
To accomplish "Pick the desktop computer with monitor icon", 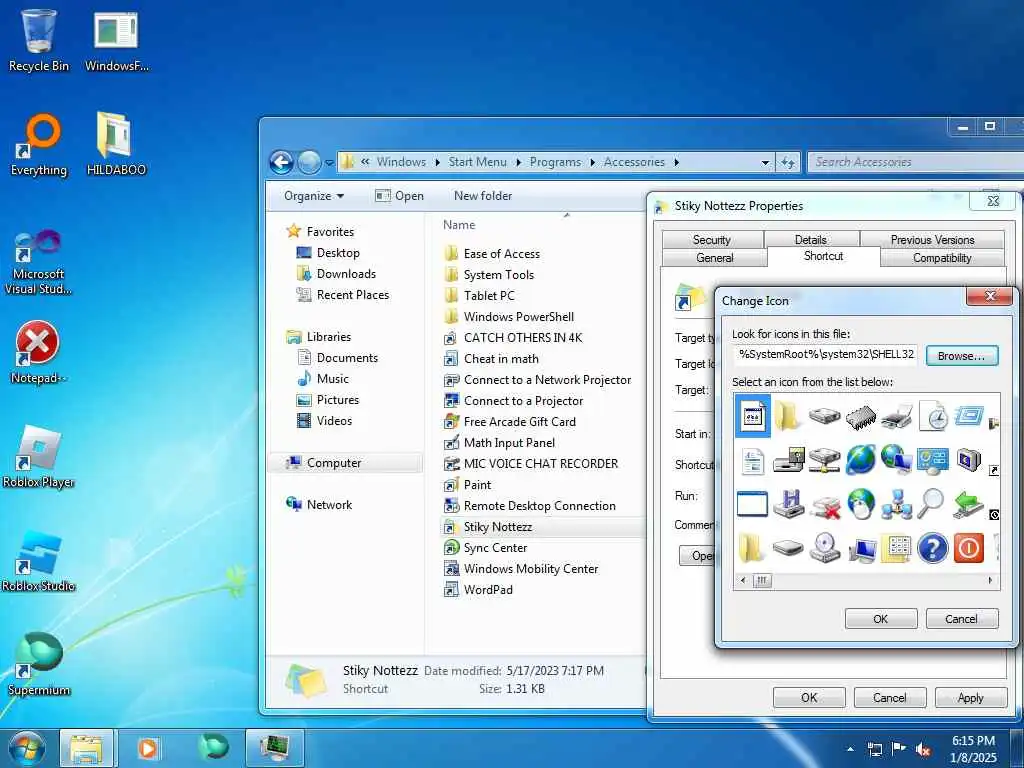I will [x=861, y=549].
